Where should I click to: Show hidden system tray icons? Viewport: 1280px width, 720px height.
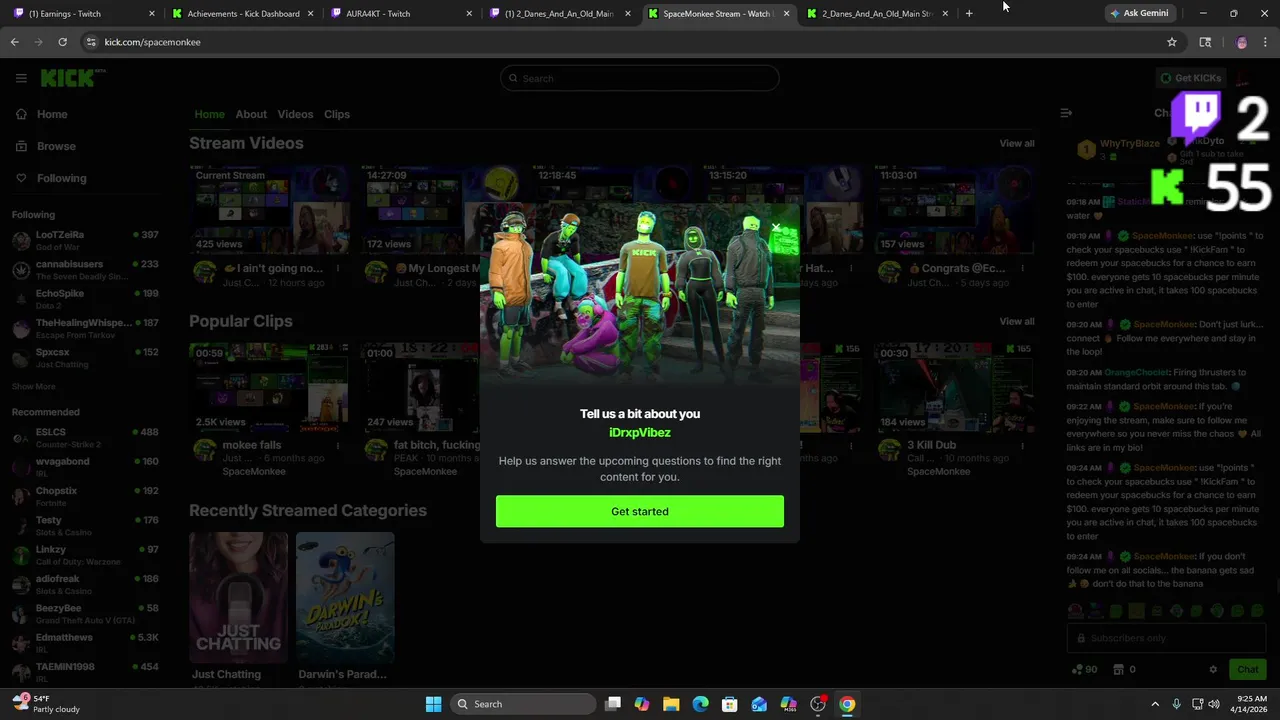point(1155,704)
